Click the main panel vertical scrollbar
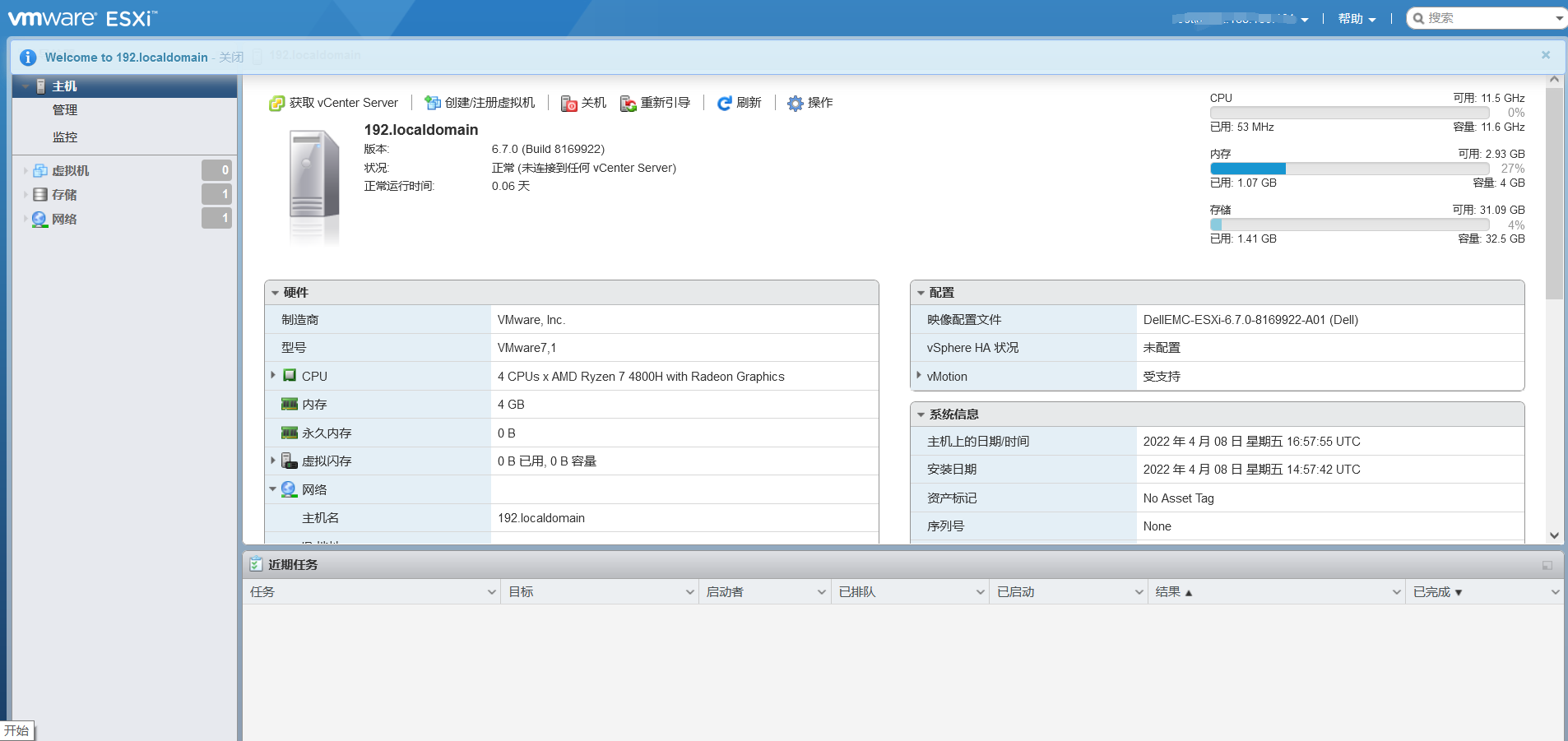 1554,193
